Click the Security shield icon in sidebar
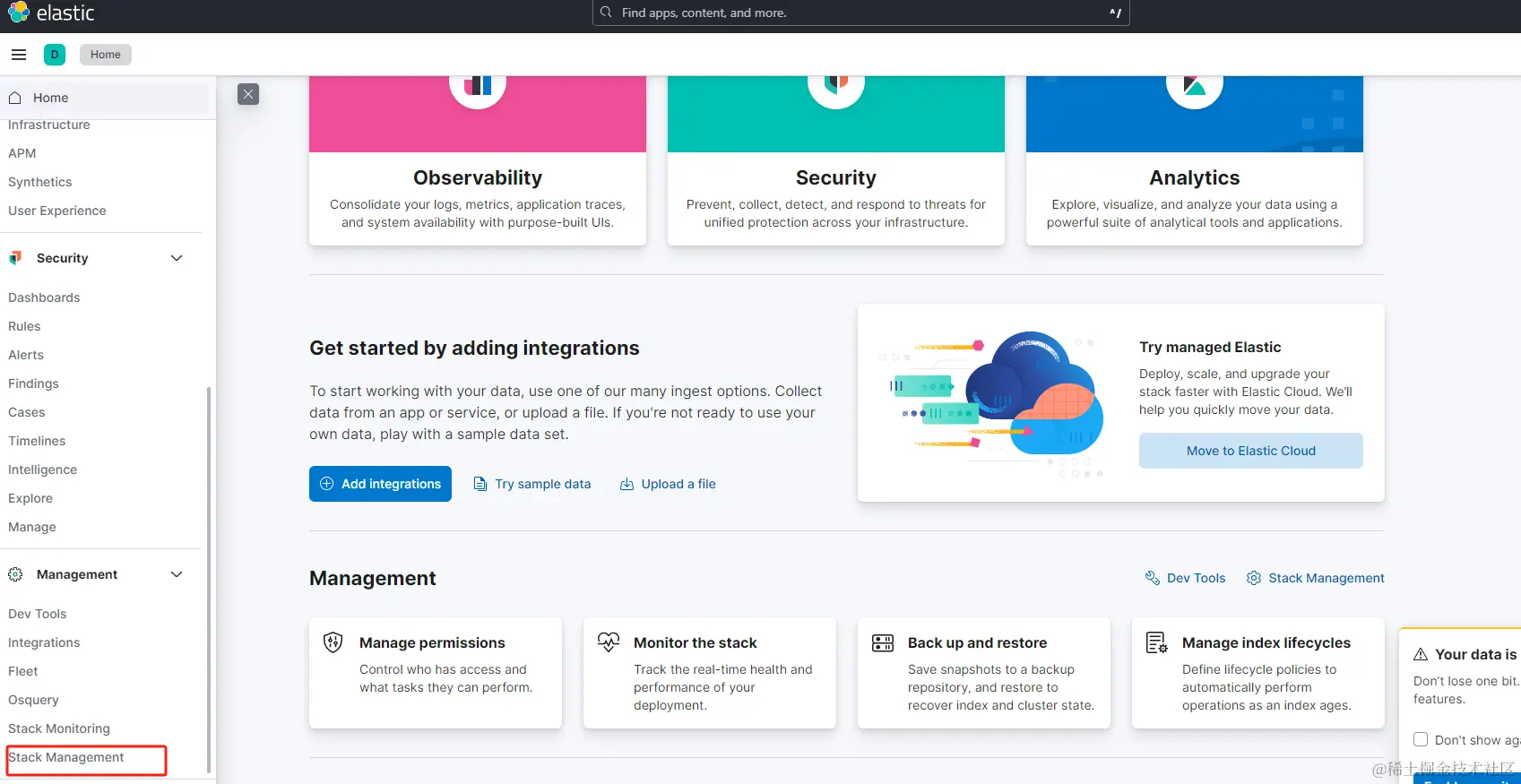Image resolution: width=1521 pixels, height=784 pixels. pyautogui.click(x=15, y=258)
